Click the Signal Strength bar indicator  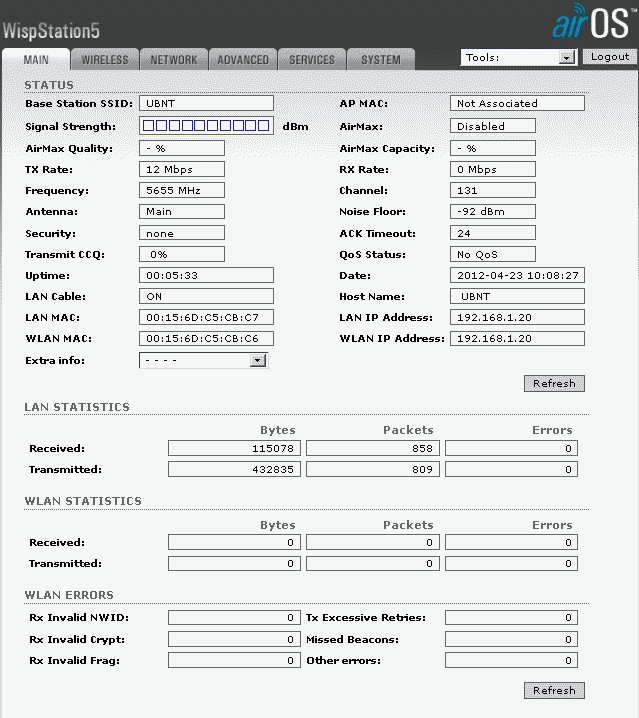coord(206,125)
